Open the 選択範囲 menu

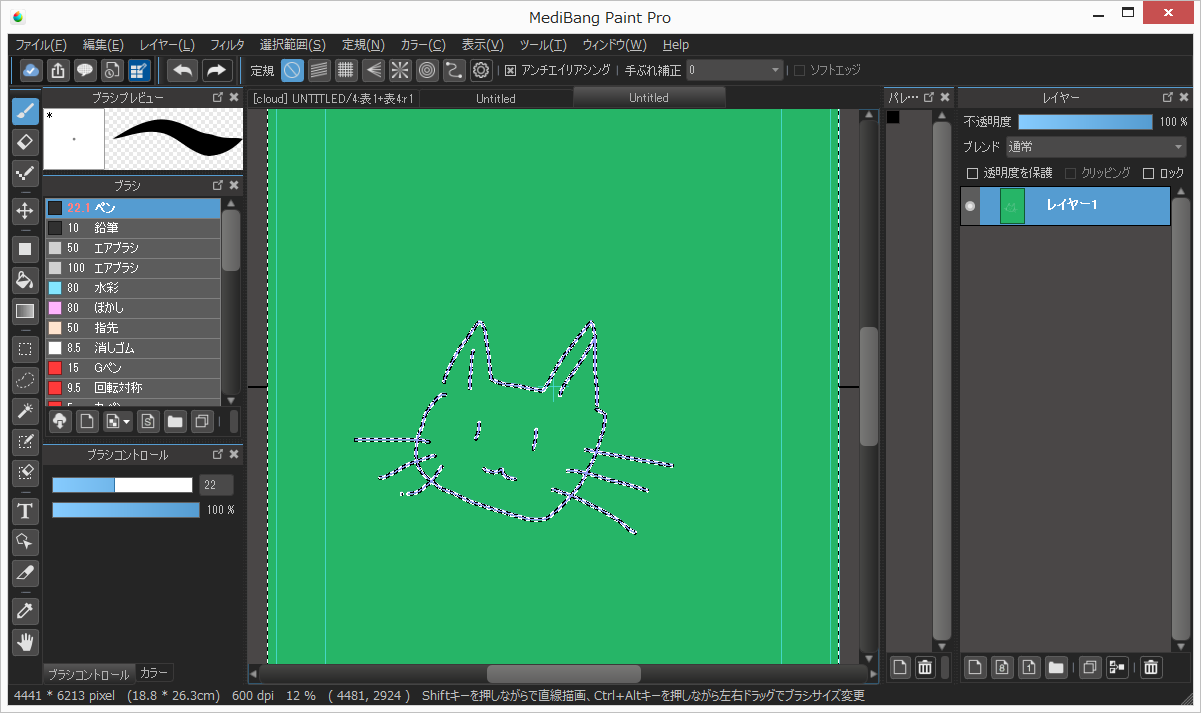(x=293, y=45)
